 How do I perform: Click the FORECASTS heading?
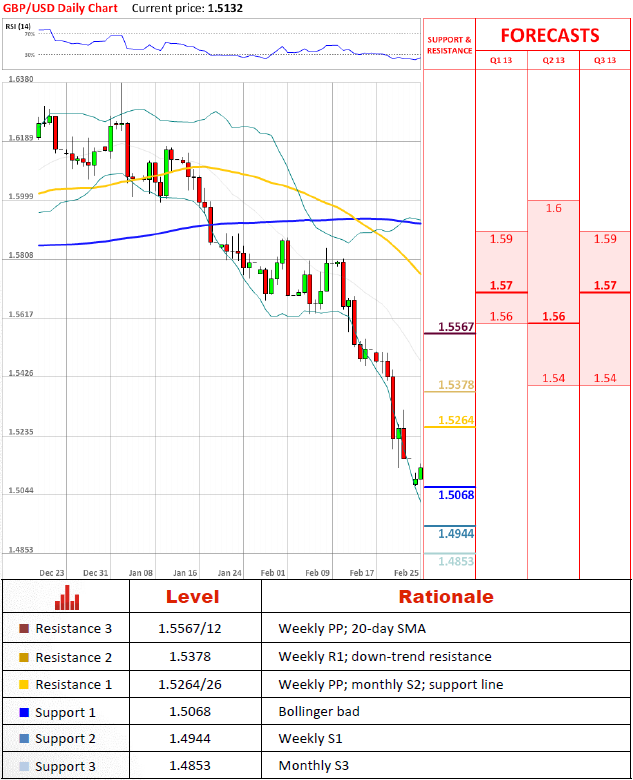click(x=550, y=35)
